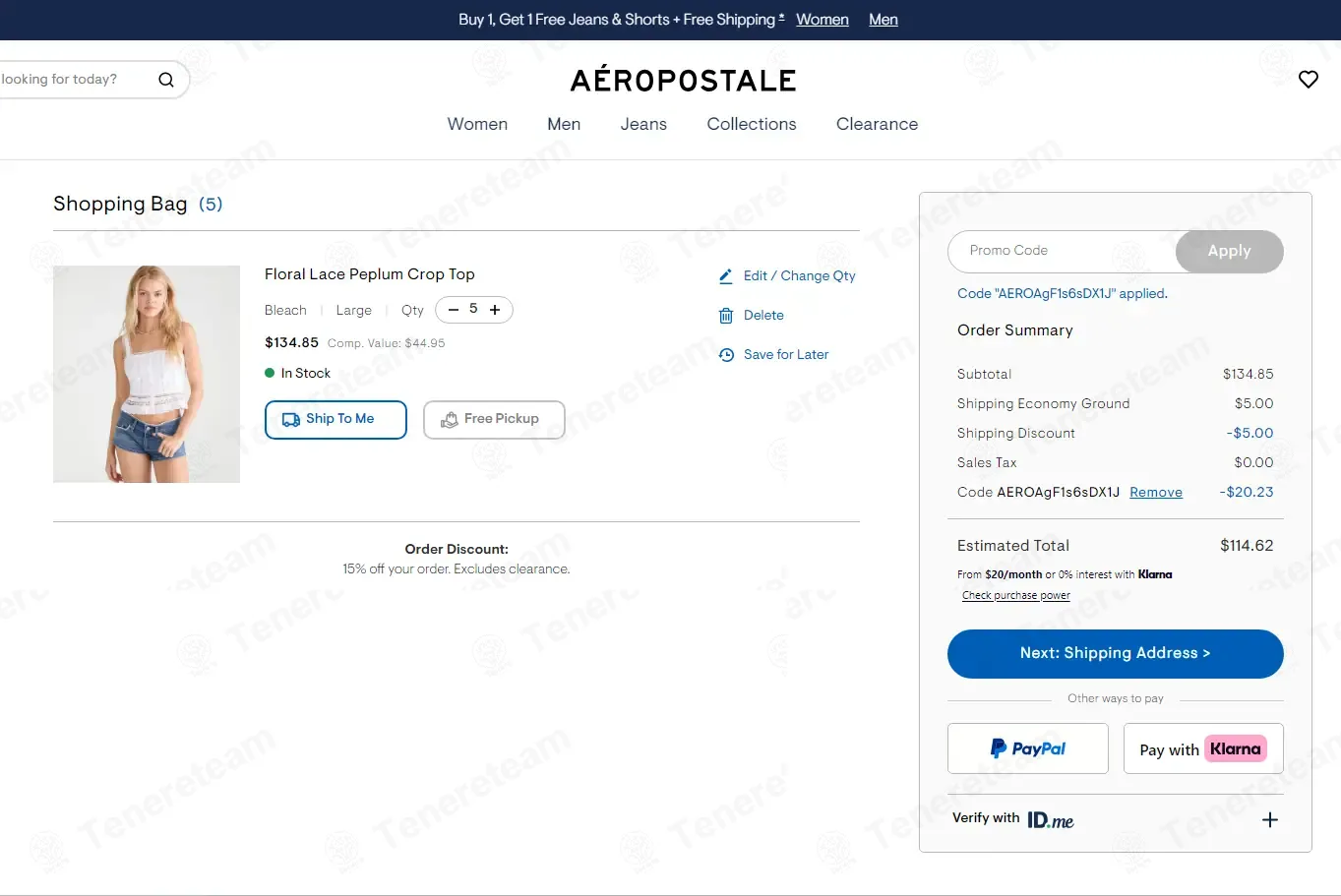Open the product thumbnail image

point(147,374)
